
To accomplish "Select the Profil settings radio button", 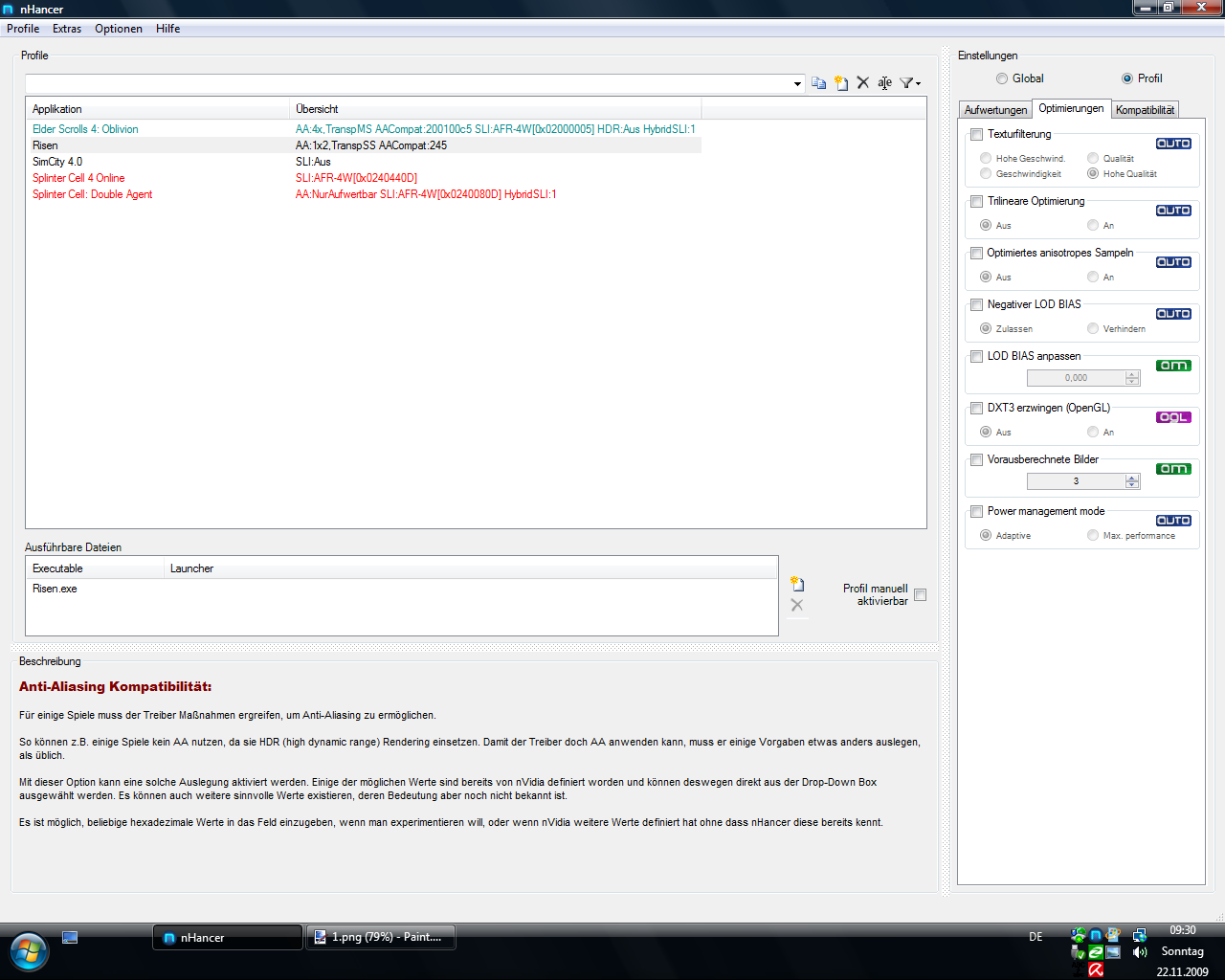I will point(1127,78).
